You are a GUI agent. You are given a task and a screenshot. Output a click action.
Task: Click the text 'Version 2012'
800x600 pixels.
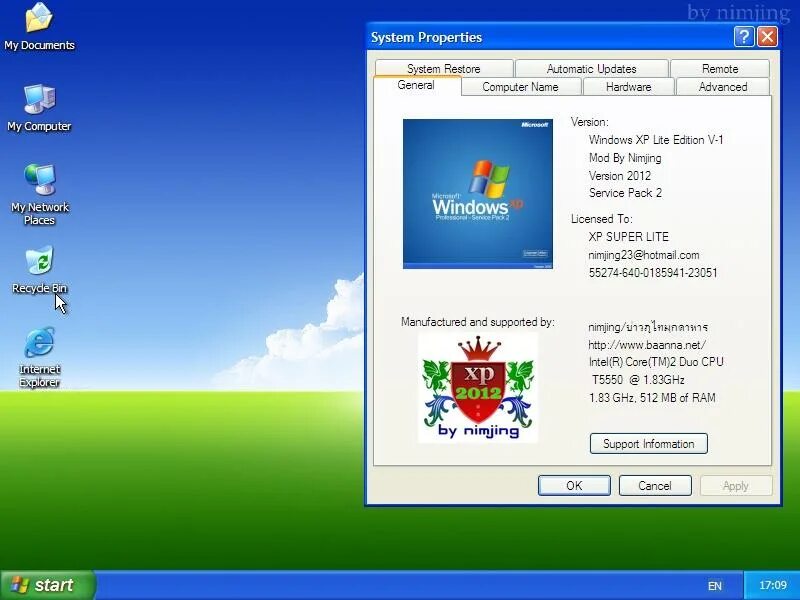tap(620, 176)
